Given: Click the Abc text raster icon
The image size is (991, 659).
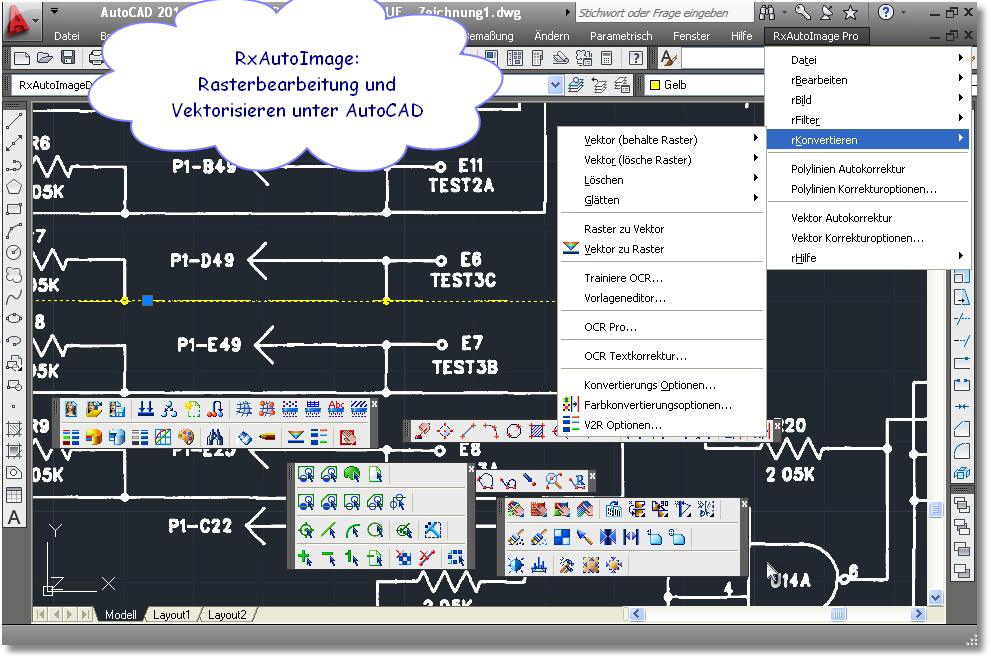Looking at the screenshot, I should (x=336, y=409).
